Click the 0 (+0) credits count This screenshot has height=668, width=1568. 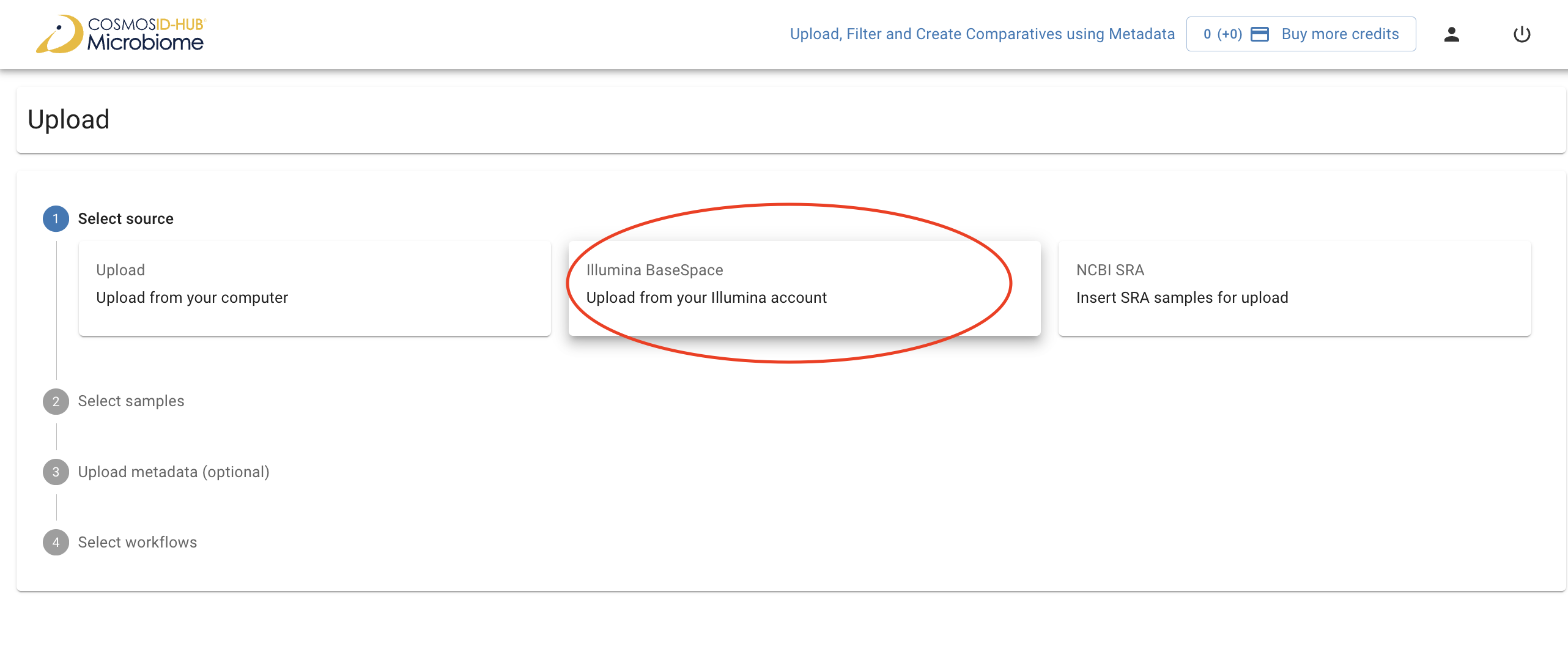tap(1222, 34)
